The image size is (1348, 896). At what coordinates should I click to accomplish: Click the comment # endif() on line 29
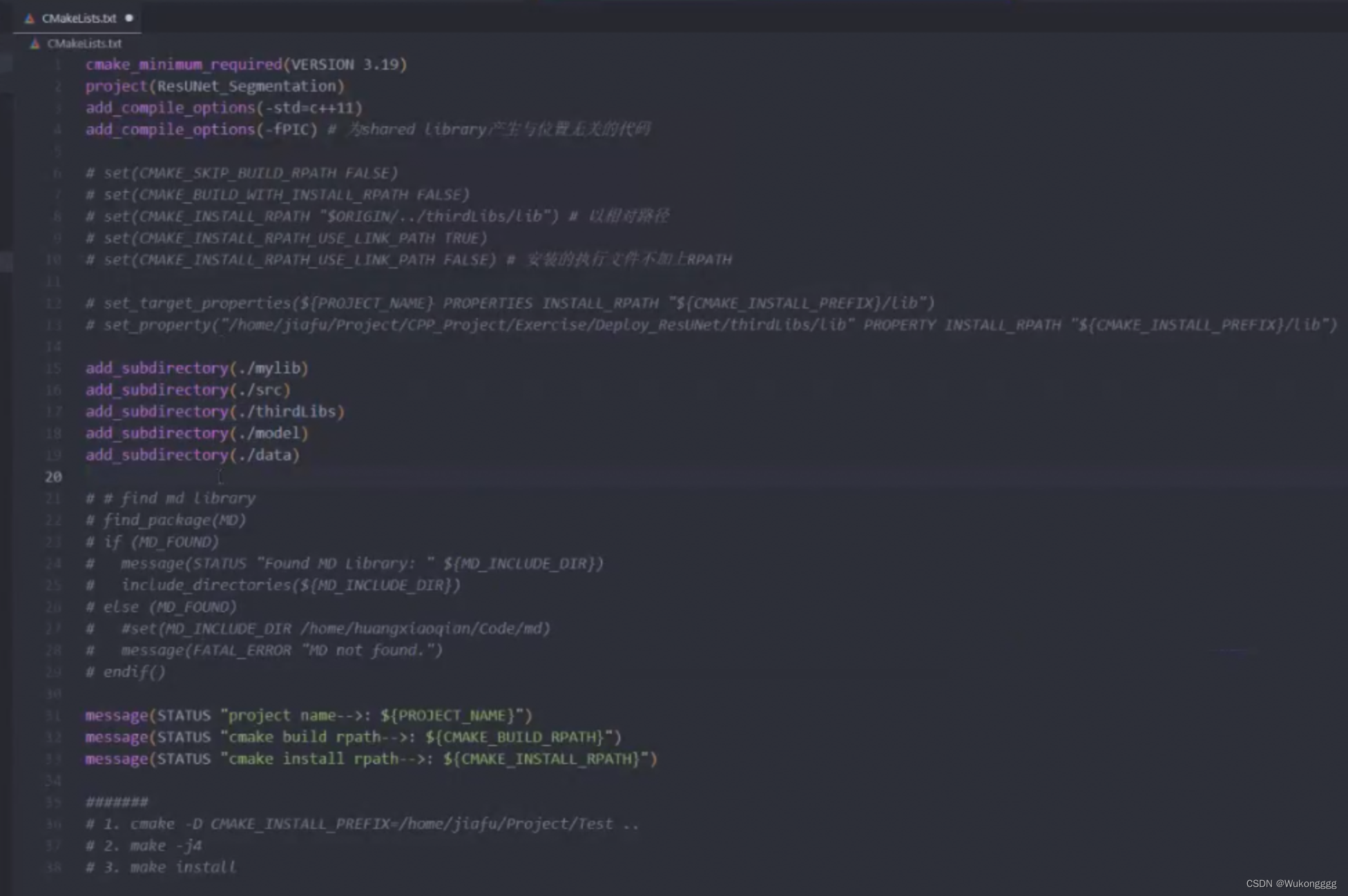point(126,672)
